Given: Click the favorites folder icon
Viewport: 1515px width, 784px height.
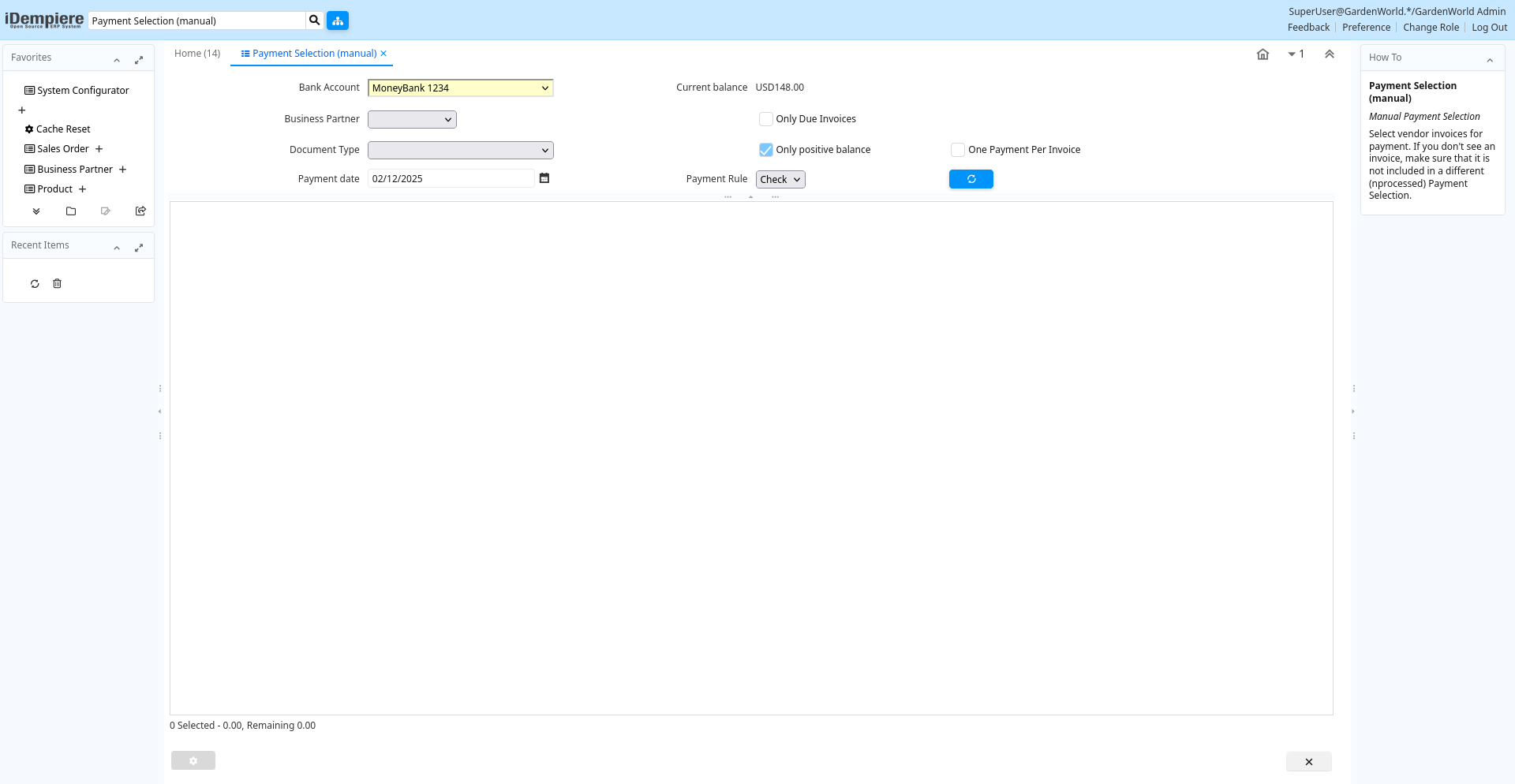Looking at the screenshot, I should pos(71,211).
